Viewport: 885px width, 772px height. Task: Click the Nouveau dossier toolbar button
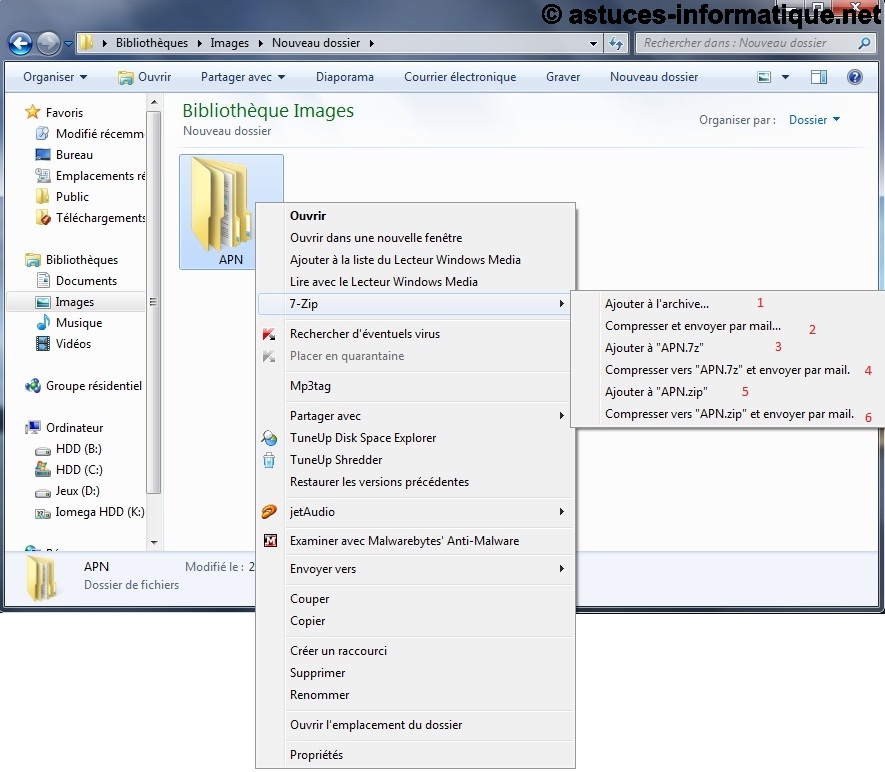pyautogui.click(x=654, y=77)
